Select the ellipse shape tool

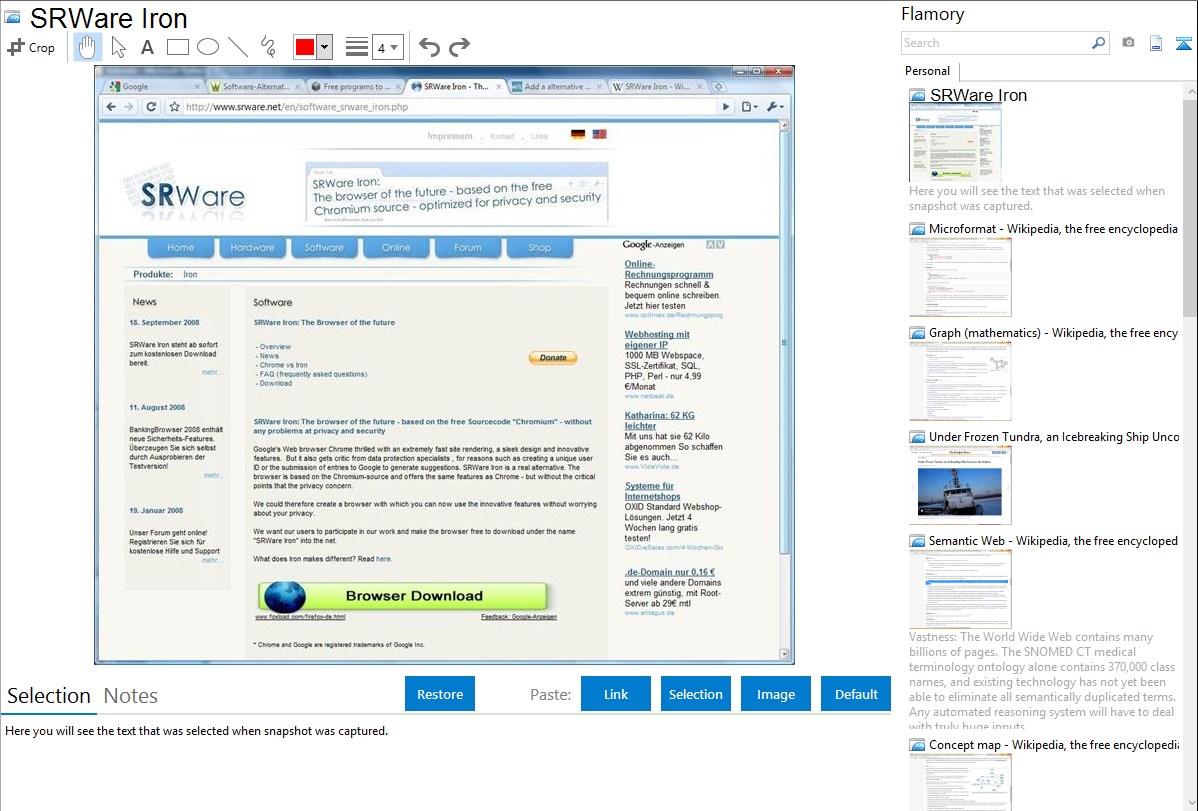point(208,47)
